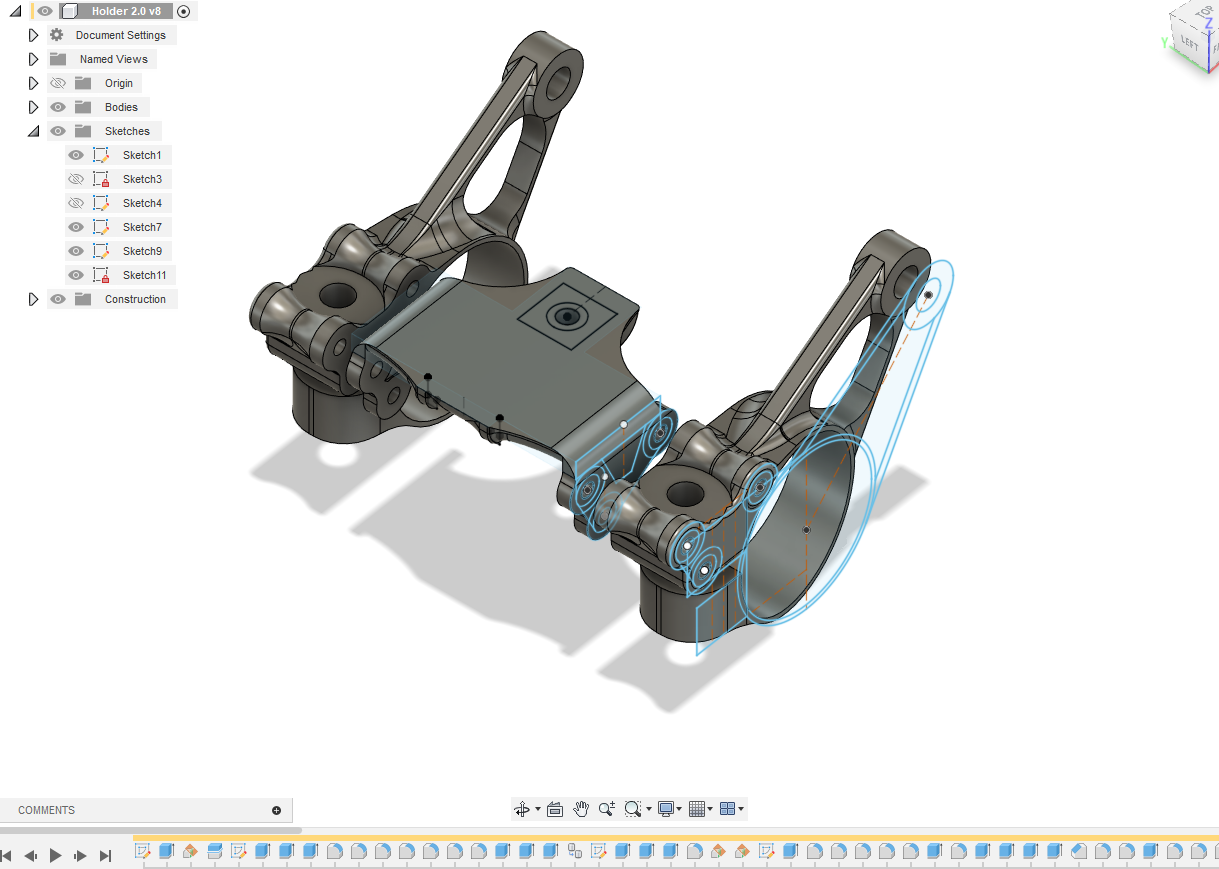1219x869 pixels.
Task: Select the two-linked-blocks feature in timeline
Action: tap(575, 851)
